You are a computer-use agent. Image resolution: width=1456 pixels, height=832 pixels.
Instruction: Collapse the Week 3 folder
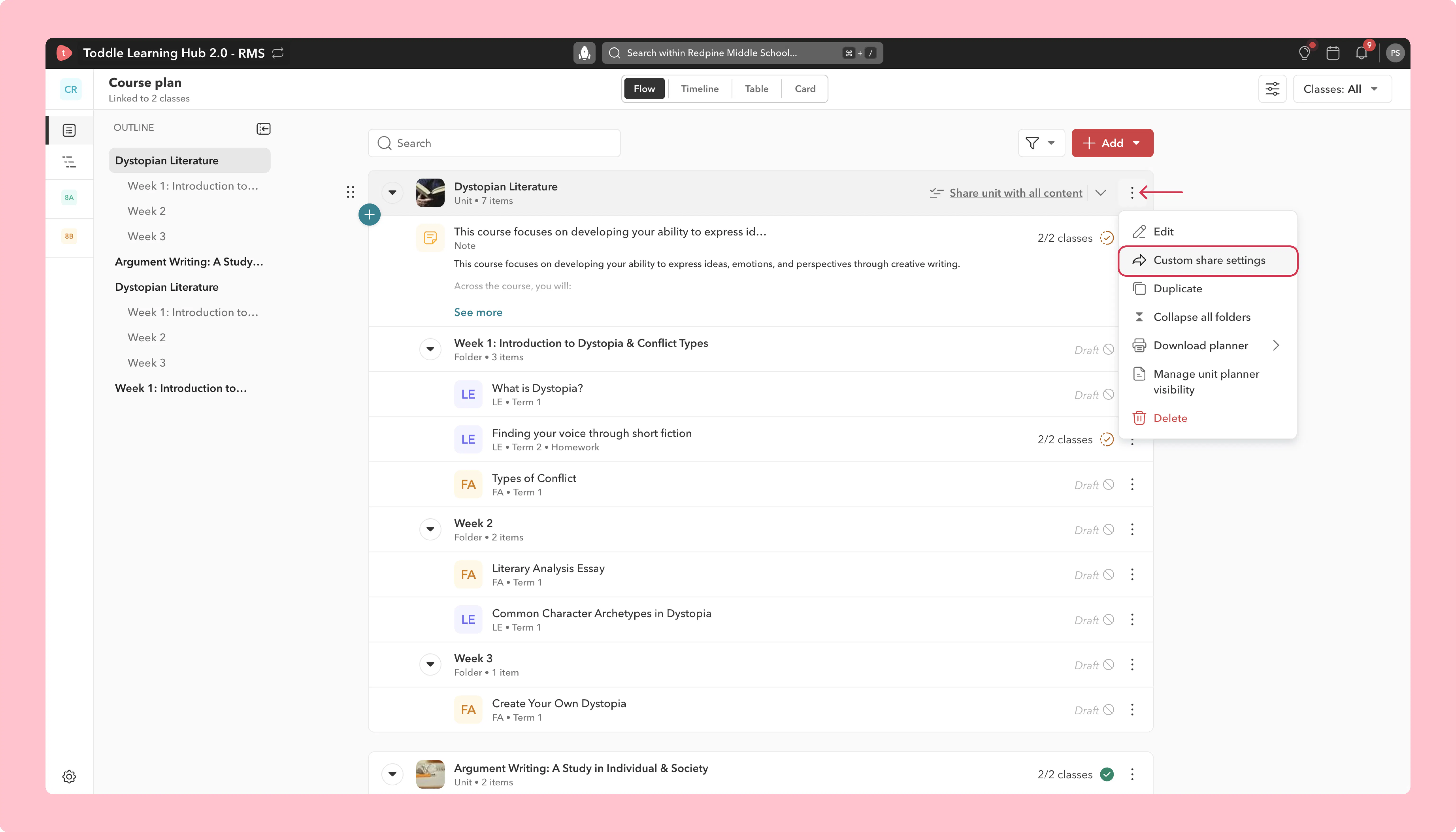coord(430,665)
